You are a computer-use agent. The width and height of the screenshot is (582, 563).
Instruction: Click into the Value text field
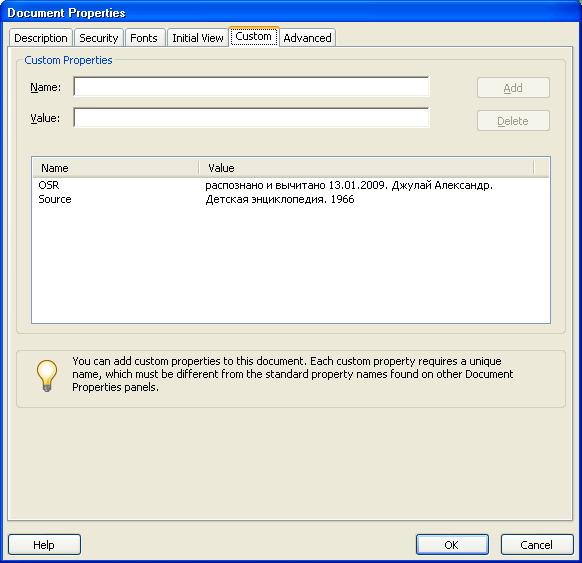[x=251, y=117]
